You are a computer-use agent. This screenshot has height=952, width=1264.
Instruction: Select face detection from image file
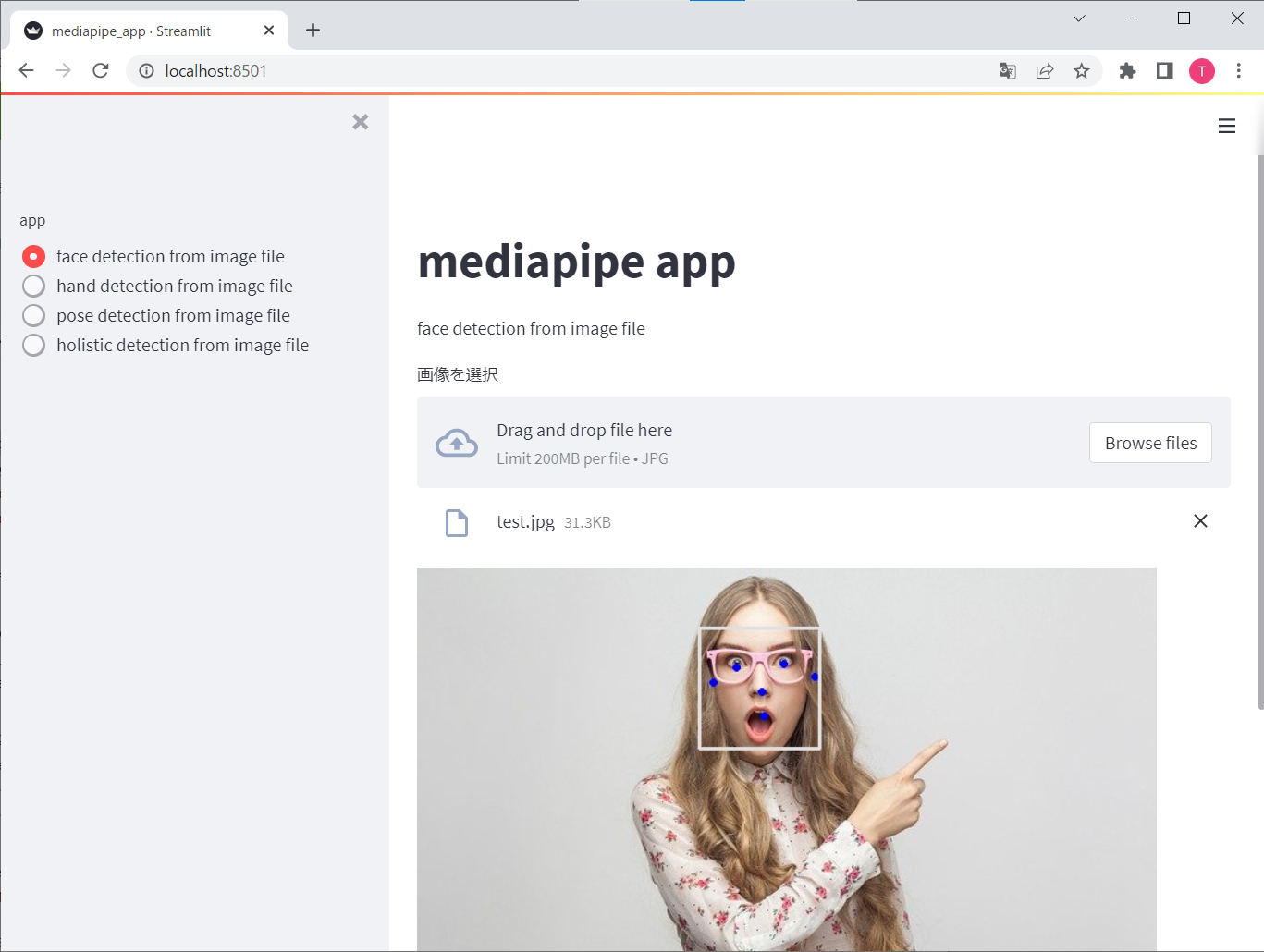click(33, 256)
